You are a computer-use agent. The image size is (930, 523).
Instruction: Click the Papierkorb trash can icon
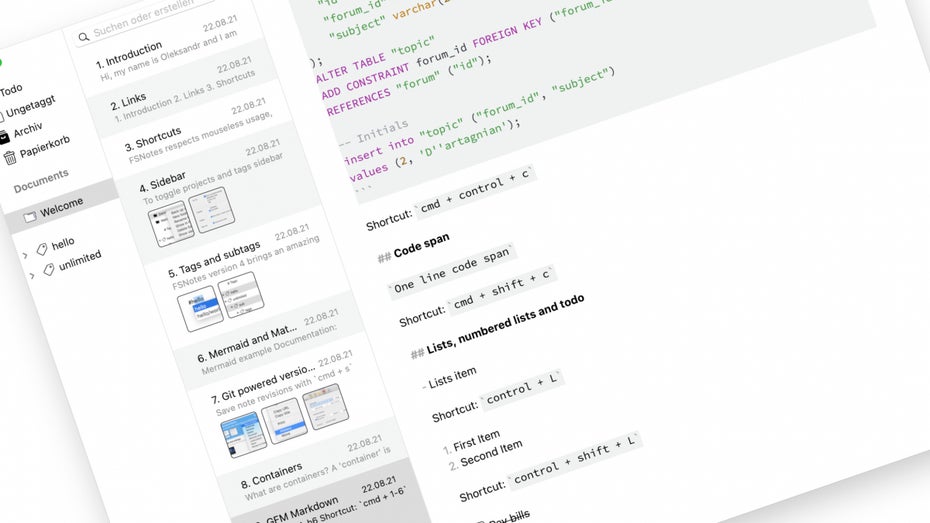tap(10, 158)
